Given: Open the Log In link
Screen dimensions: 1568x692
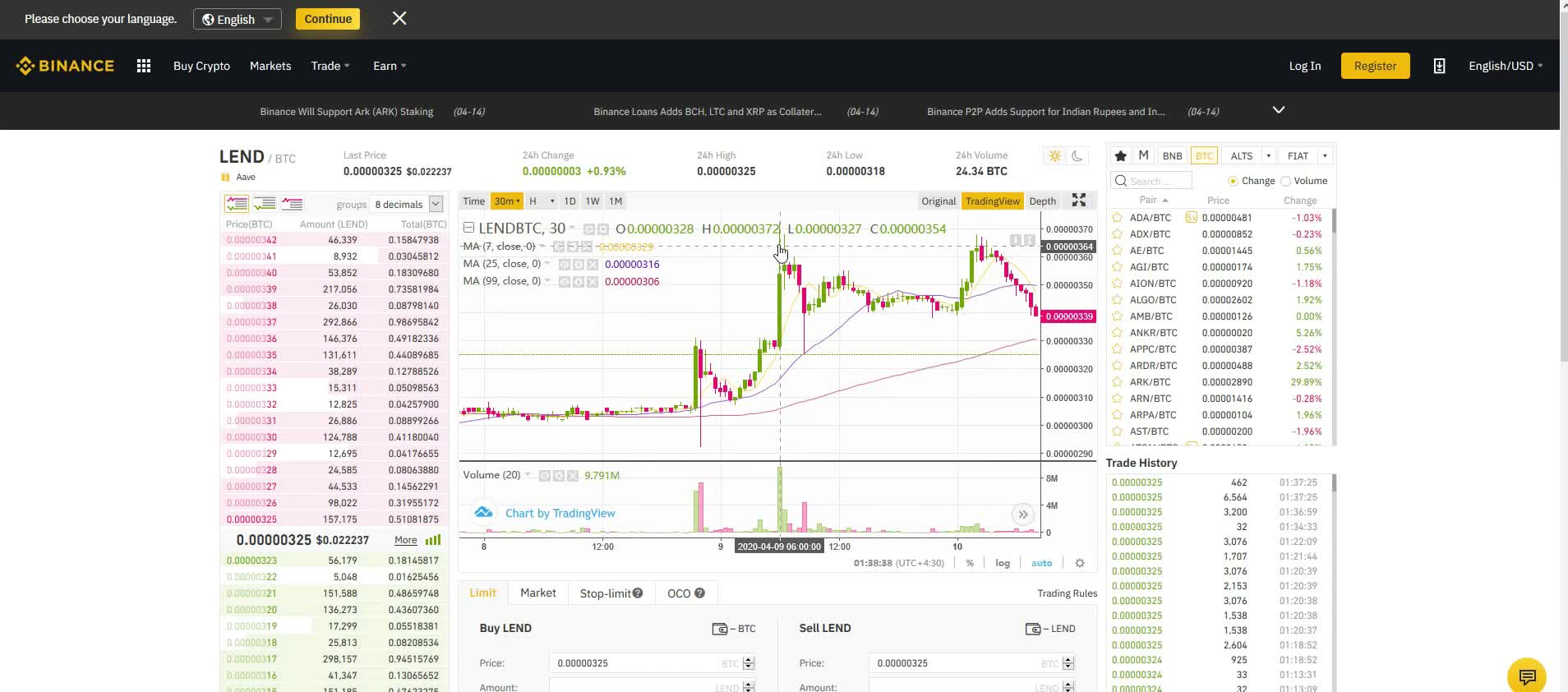Looking at the screenshot, I should coord(1305,66).
